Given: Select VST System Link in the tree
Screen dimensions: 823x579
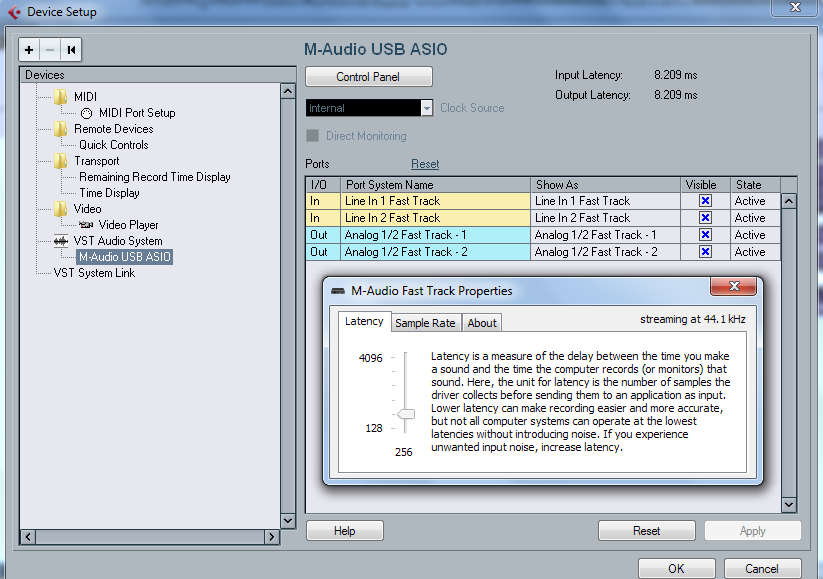Looking at the screenshot, I should 94,273.
